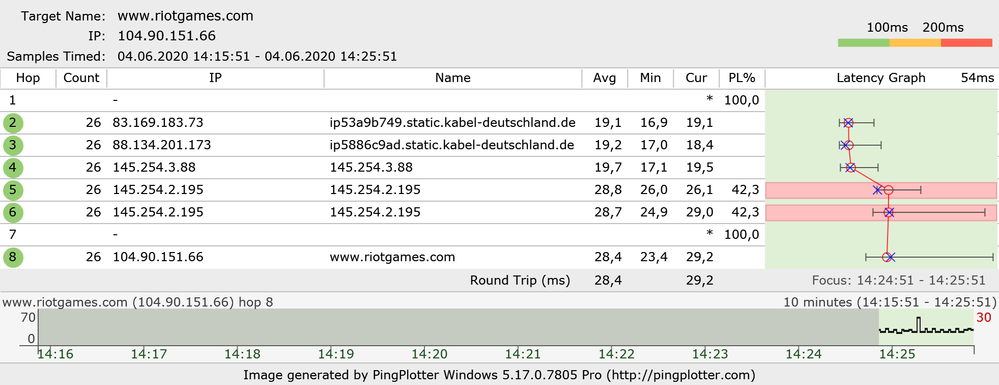Click hostname ip5886c9ad.static.kabel-deutschland.de
The height and width of the screenshot is (385, 999).
click(x=452, y=145)
